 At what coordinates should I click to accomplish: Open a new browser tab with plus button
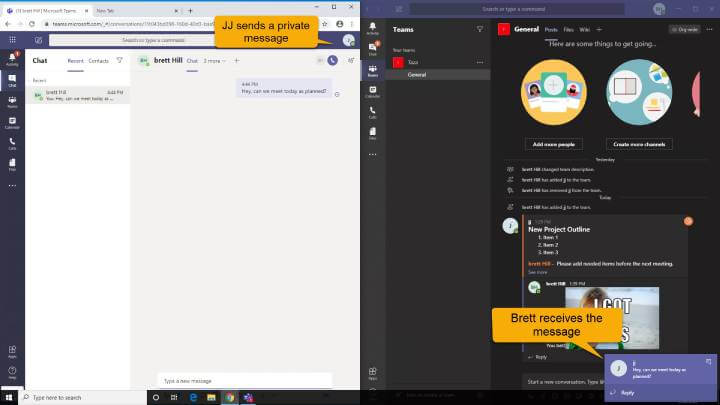pyautogui.click(x=191, y=10)
